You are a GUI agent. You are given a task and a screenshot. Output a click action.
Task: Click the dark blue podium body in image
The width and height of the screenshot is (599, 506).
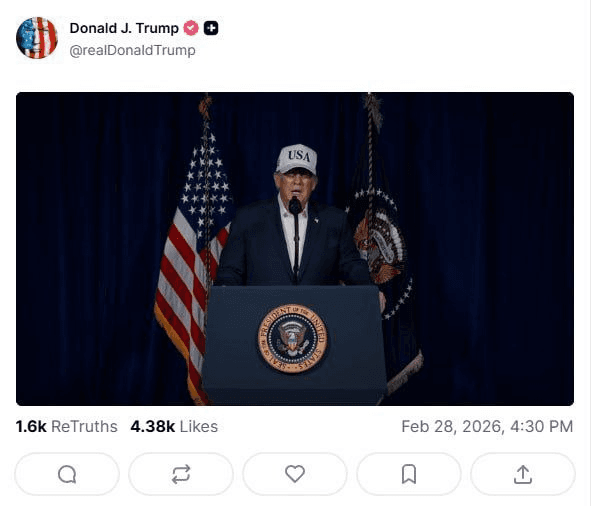(x=294, y=345)
